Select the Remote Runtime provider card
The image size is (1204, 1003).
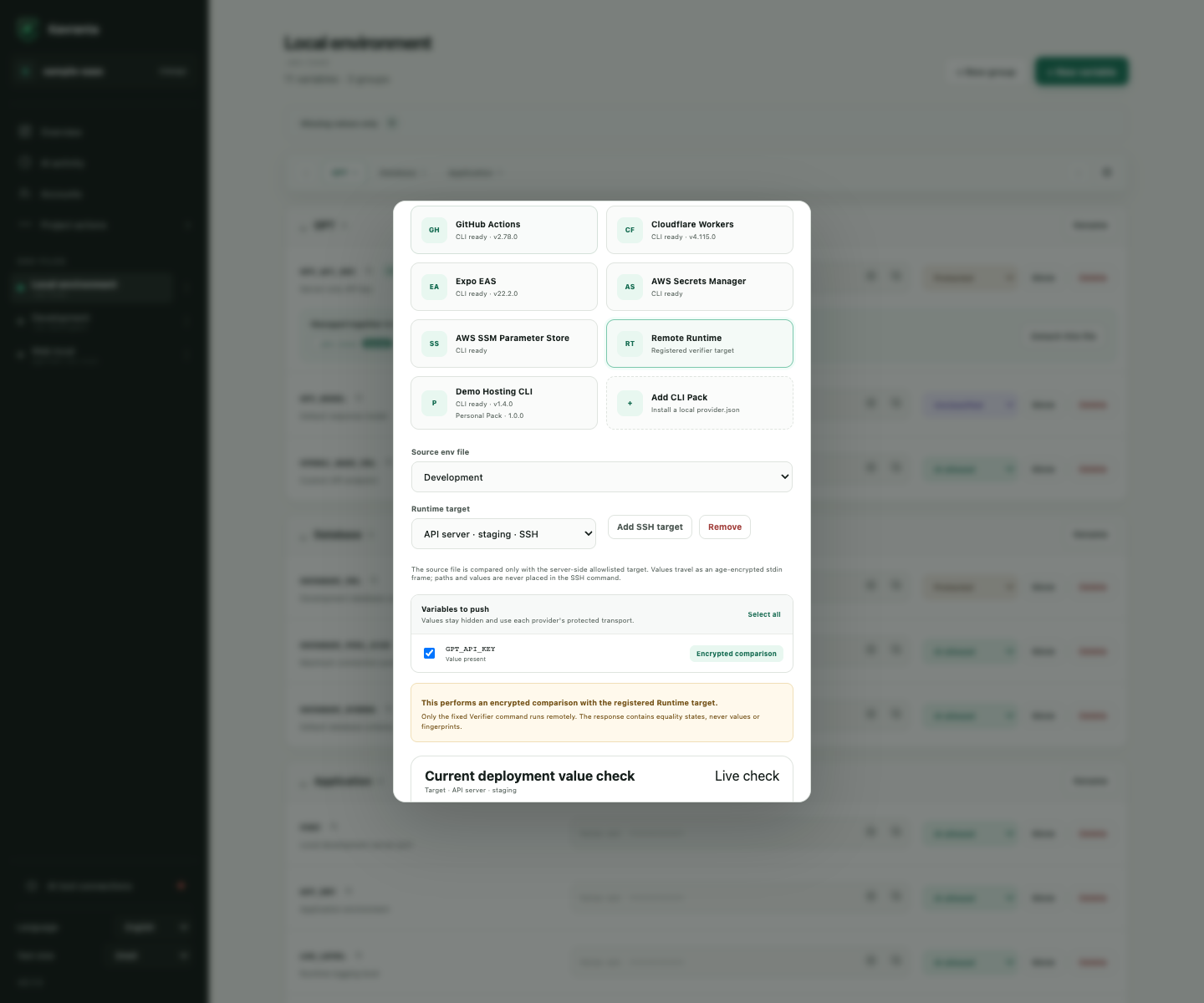(x=700, y=344)
